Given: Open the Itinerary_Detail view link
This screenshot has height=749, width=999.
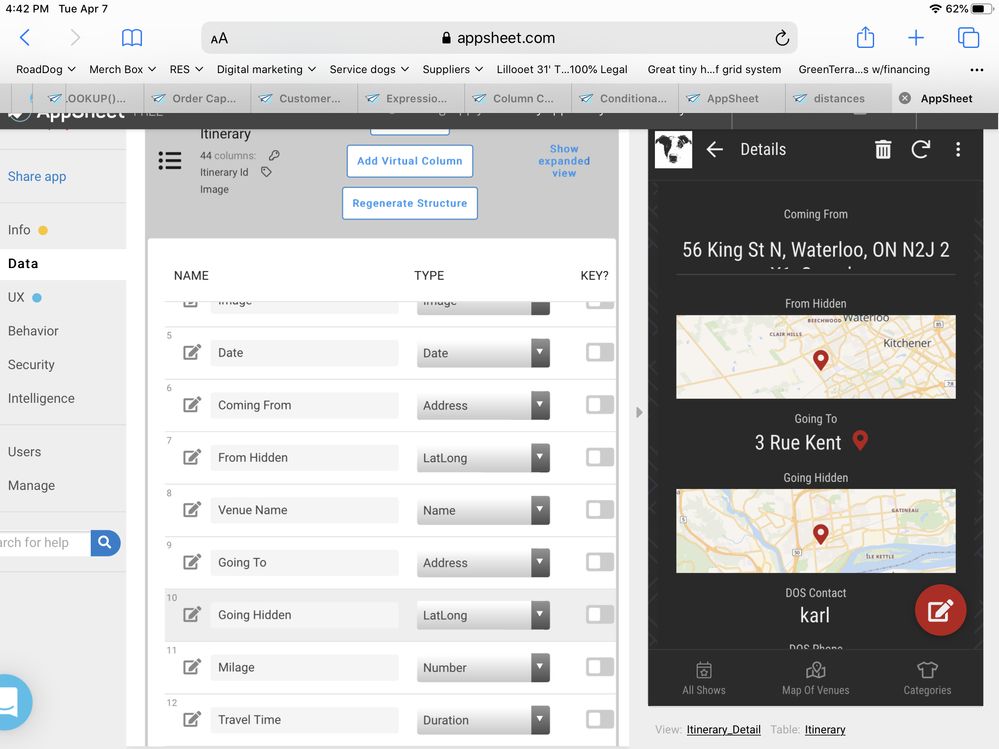Looking at the screenshot, I should coord(723,729).
